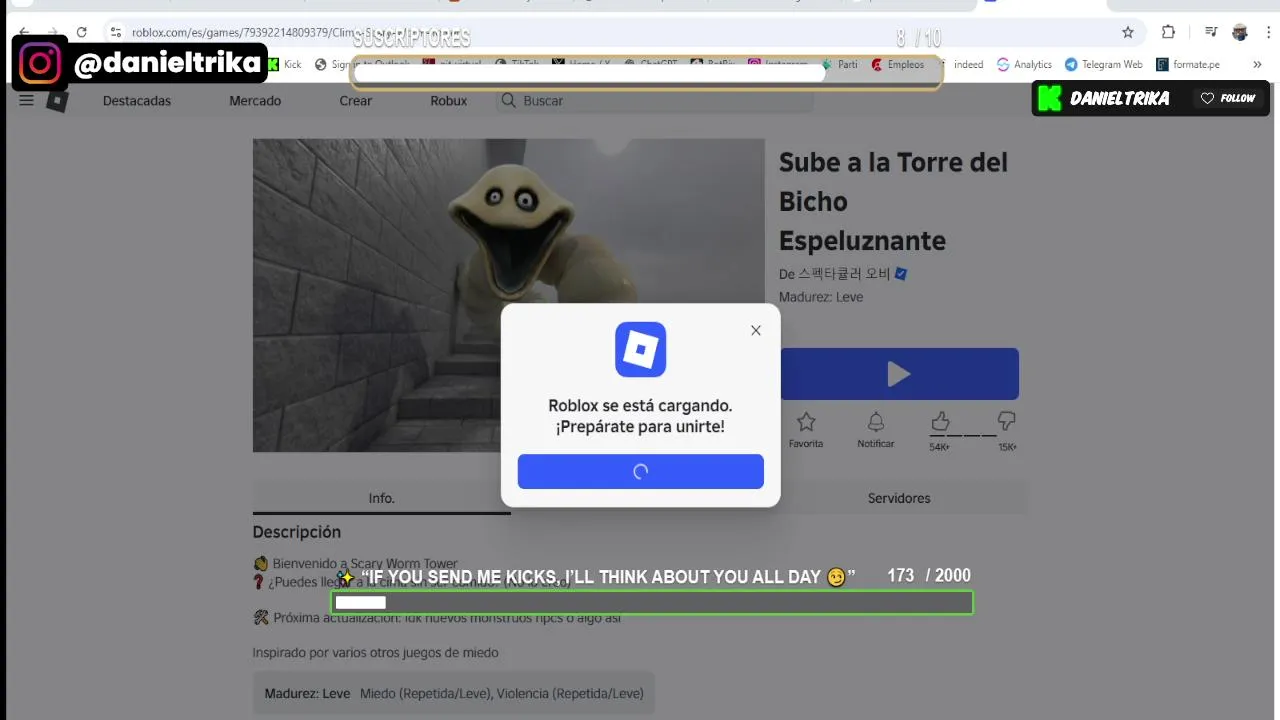Viewport: 1280px width, 720px height.
Task: Go to Mercado in Roblox navigation
Action: point(255,100)
